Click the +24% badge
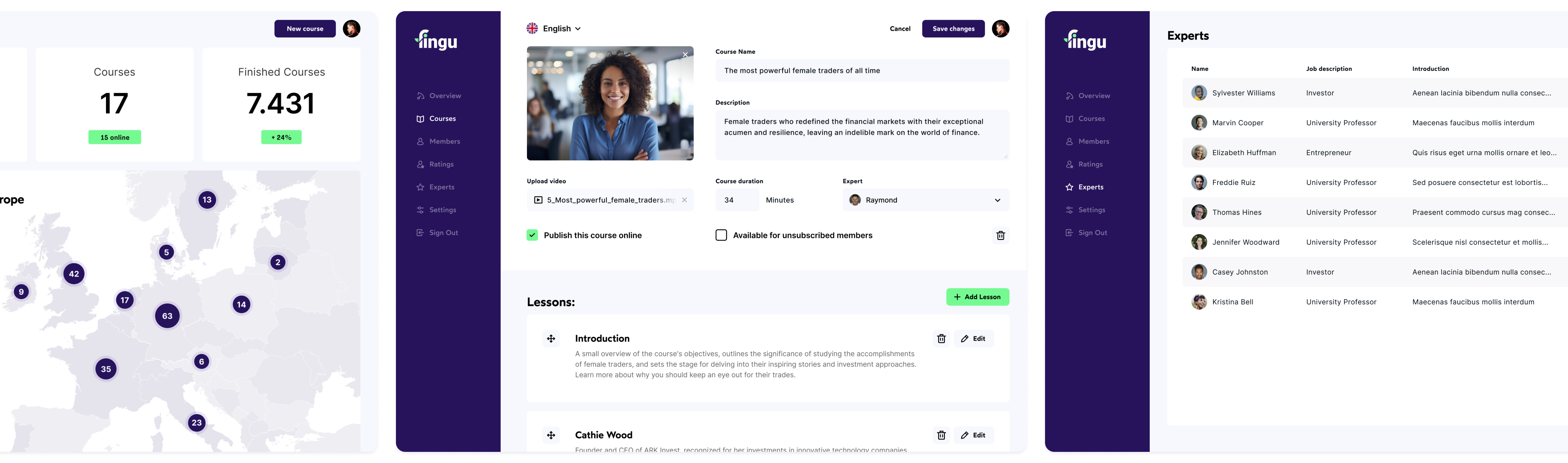The width and height of the screenshot is (1568, 463). click(x=281, y=137)
